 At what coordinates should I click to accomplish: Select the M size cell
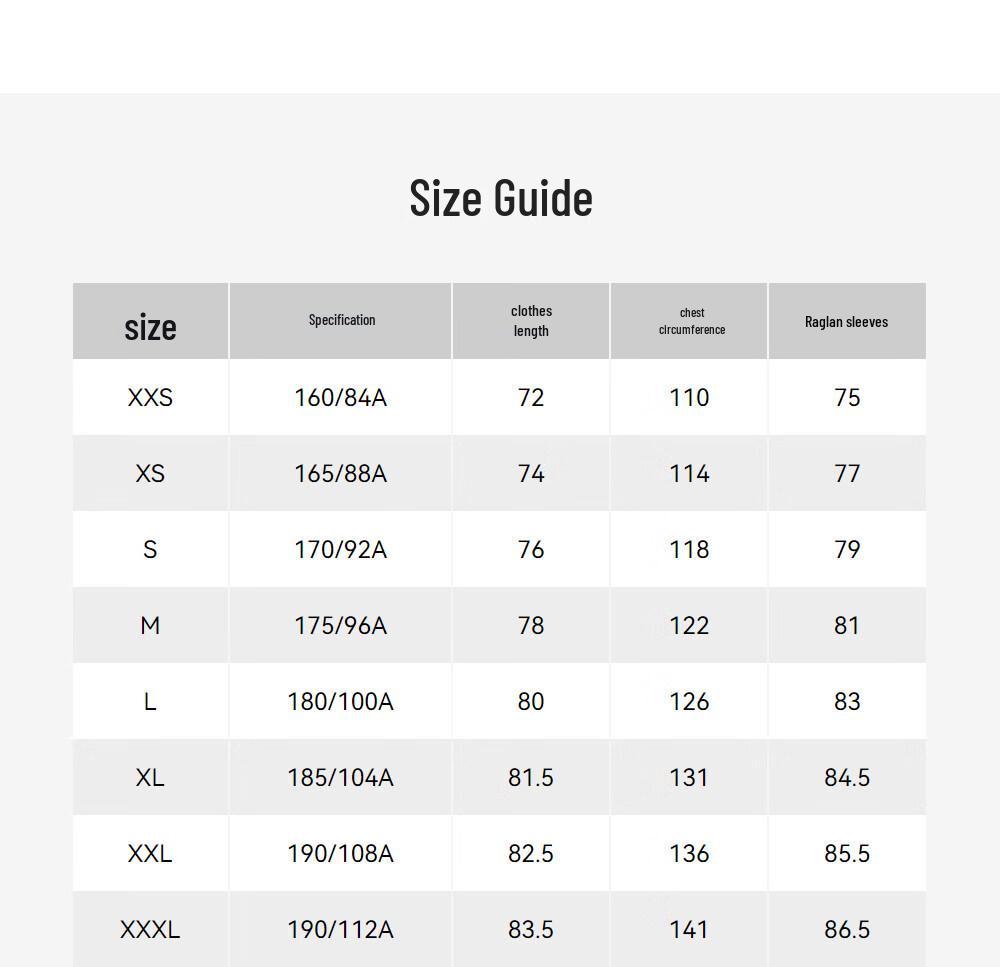click(x=151, y=625)
